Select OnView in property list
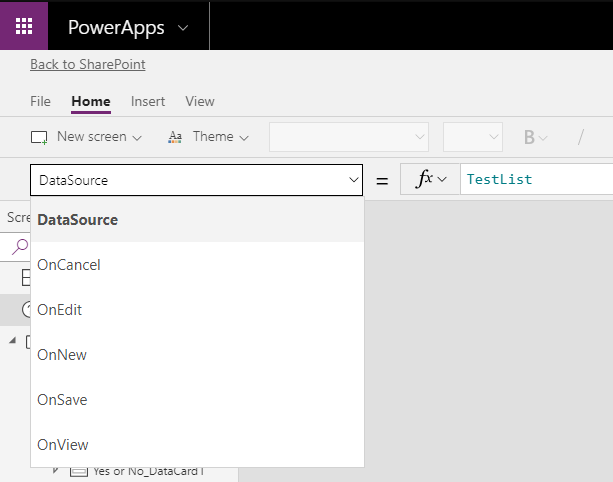Viewport: 613px width, 482px height. click(x=197, y=444)
